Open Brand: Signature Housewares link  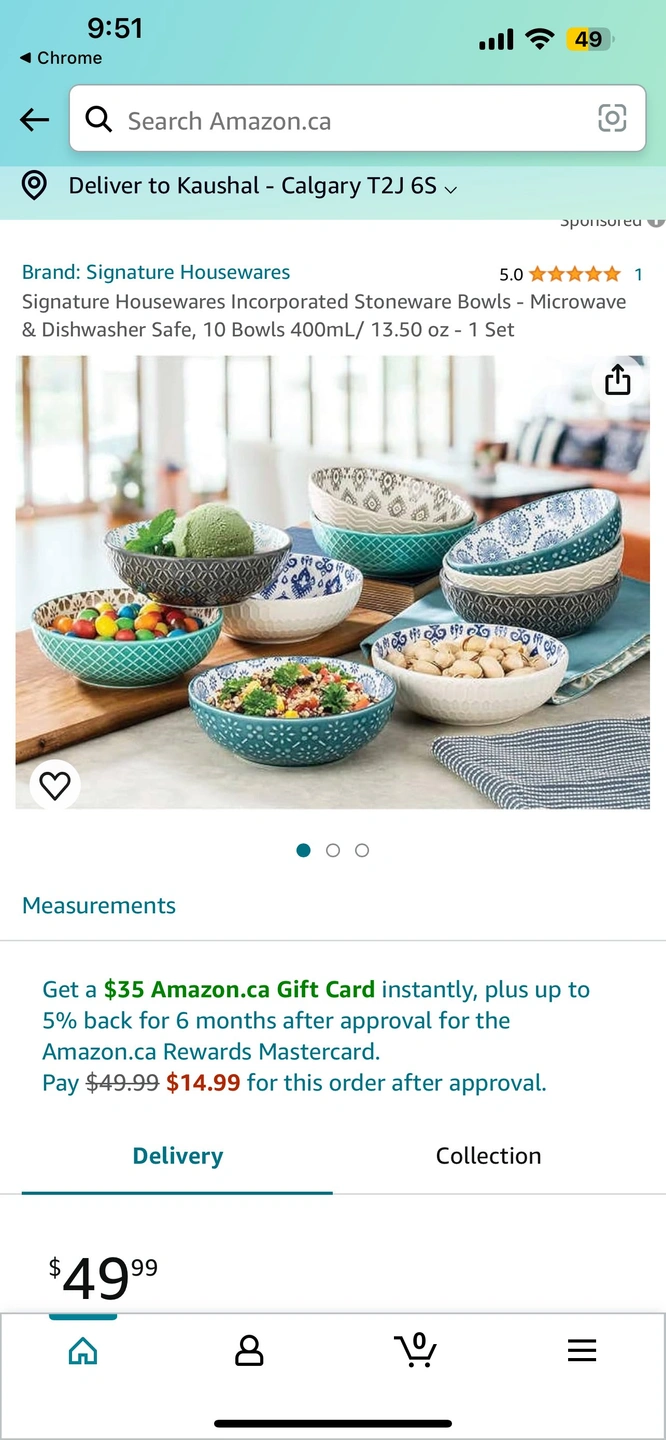pyautogui.click(x=156, y=272)
